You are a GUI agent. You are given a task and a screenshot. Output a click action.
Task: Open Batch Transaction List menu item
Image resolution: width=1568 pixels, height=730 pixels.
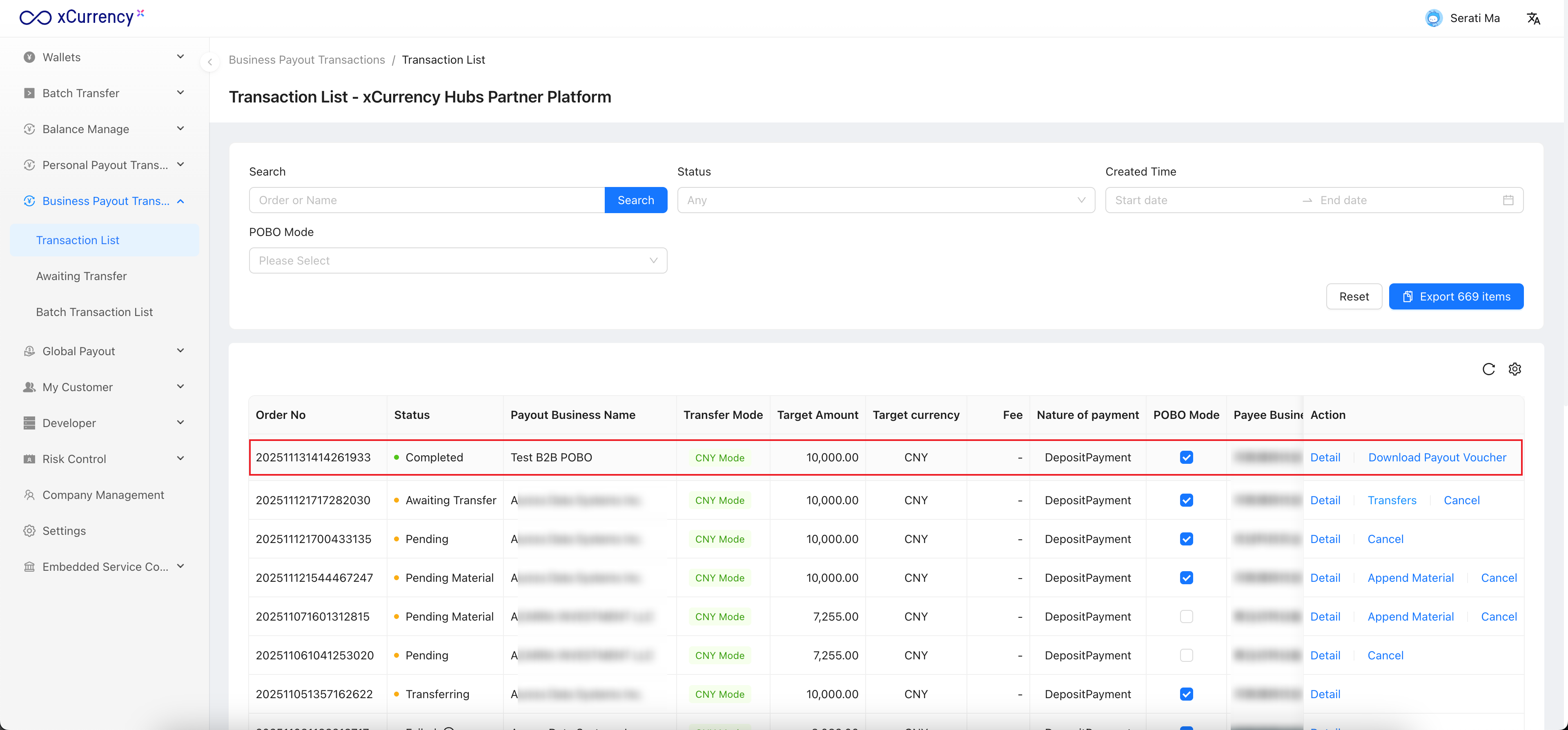pyautogui.click(x=94, y=312)
